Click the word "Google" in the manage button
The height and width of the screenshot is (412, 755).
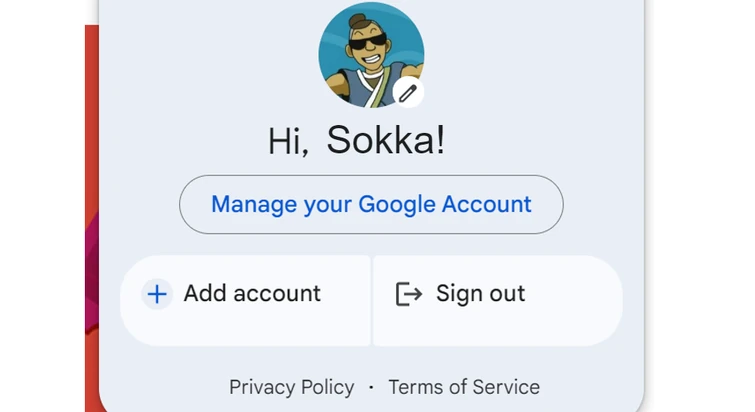click(x=397, y=205)
